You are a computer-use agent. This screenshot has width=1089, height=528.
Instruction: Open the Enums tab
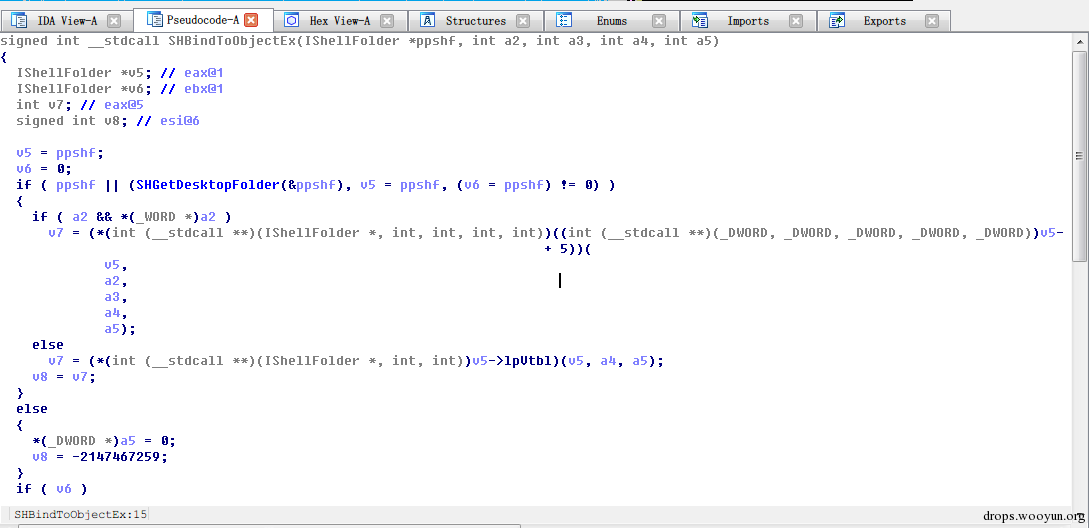coord(611,21)
